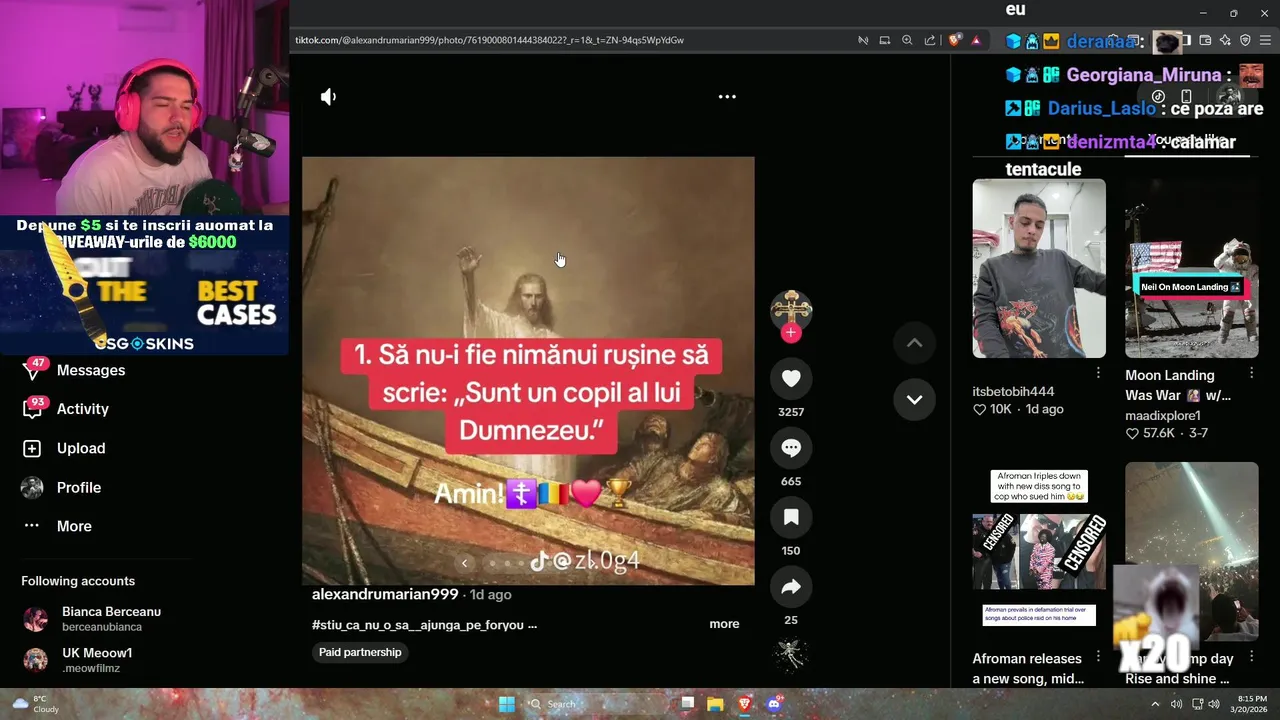Open Brave Leo AI sparkle icon
The image size is (1280, 720).
(x=1225, y=40)
